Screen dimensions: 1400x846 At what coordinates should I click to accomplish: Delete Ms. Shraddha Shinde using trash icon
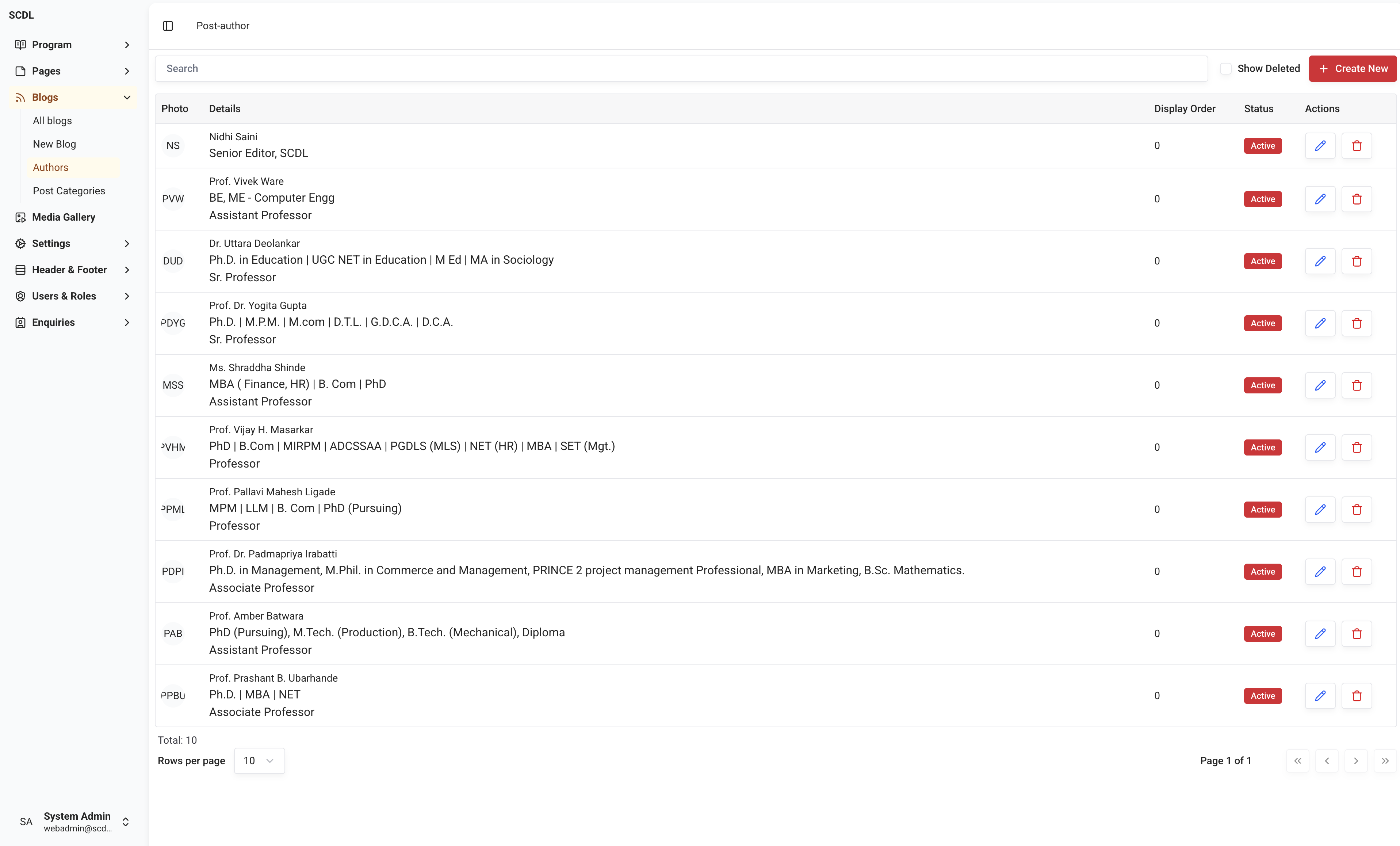click(x=1356, y=385)
